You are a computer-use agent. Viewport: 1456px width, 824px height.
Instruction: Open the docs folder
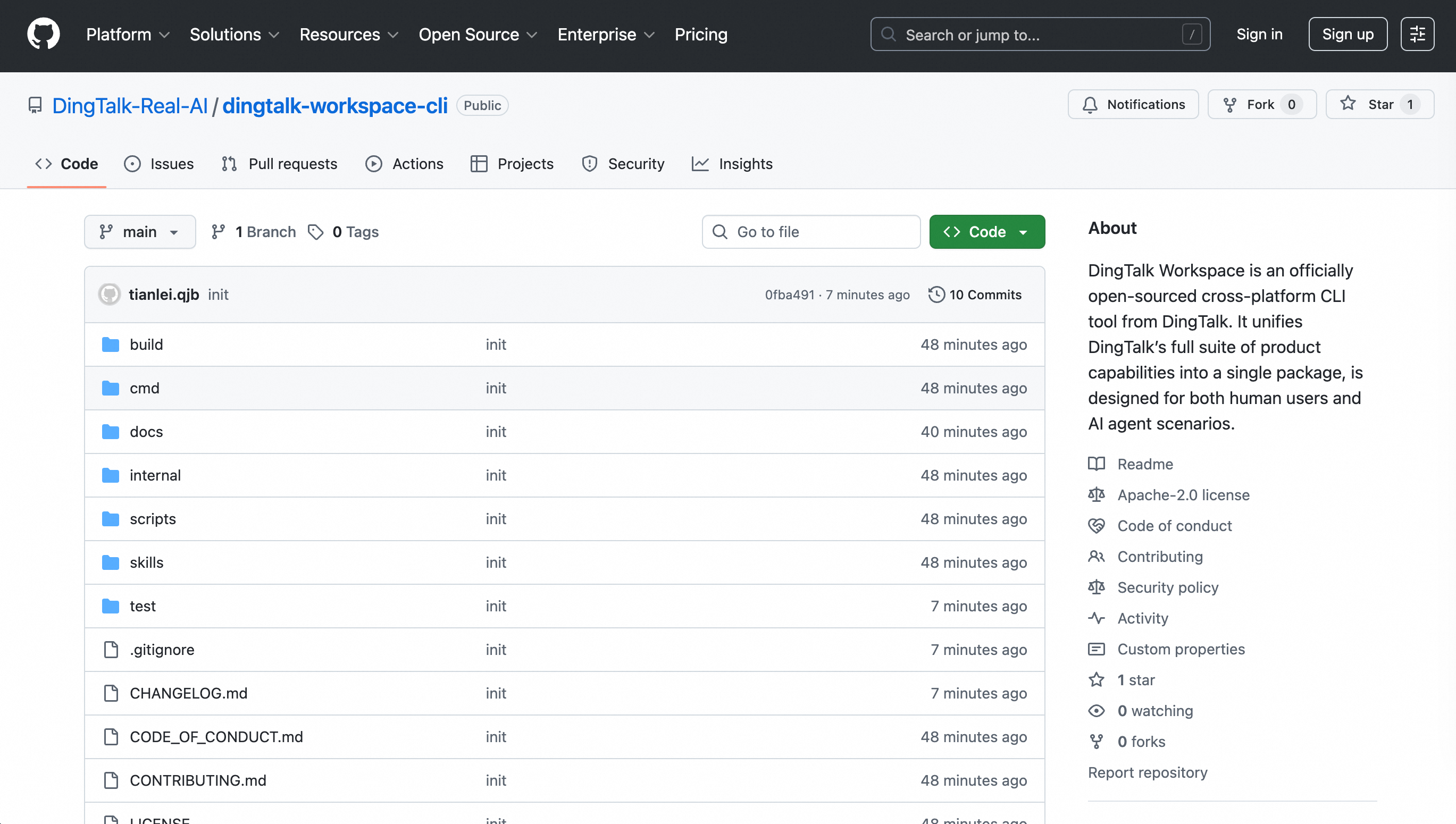pyautogui.click(x=146, y=432)
